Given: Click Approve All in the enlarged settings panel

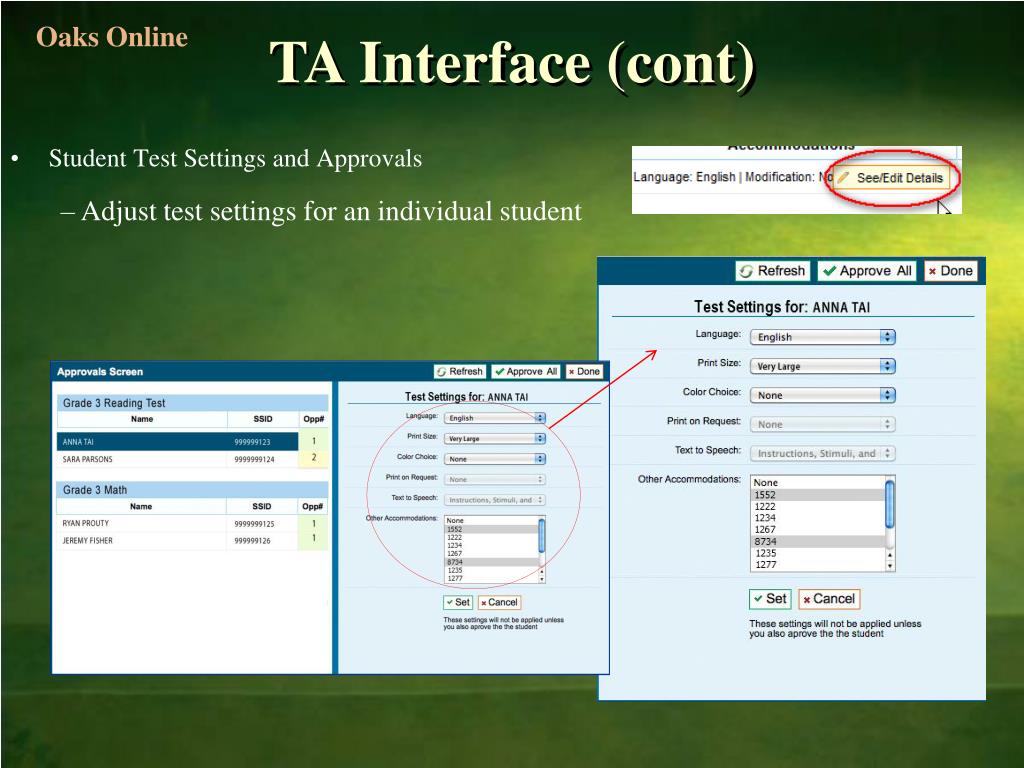Looking at the screenshot, I should pyautogui.click(x=867, y=270).
